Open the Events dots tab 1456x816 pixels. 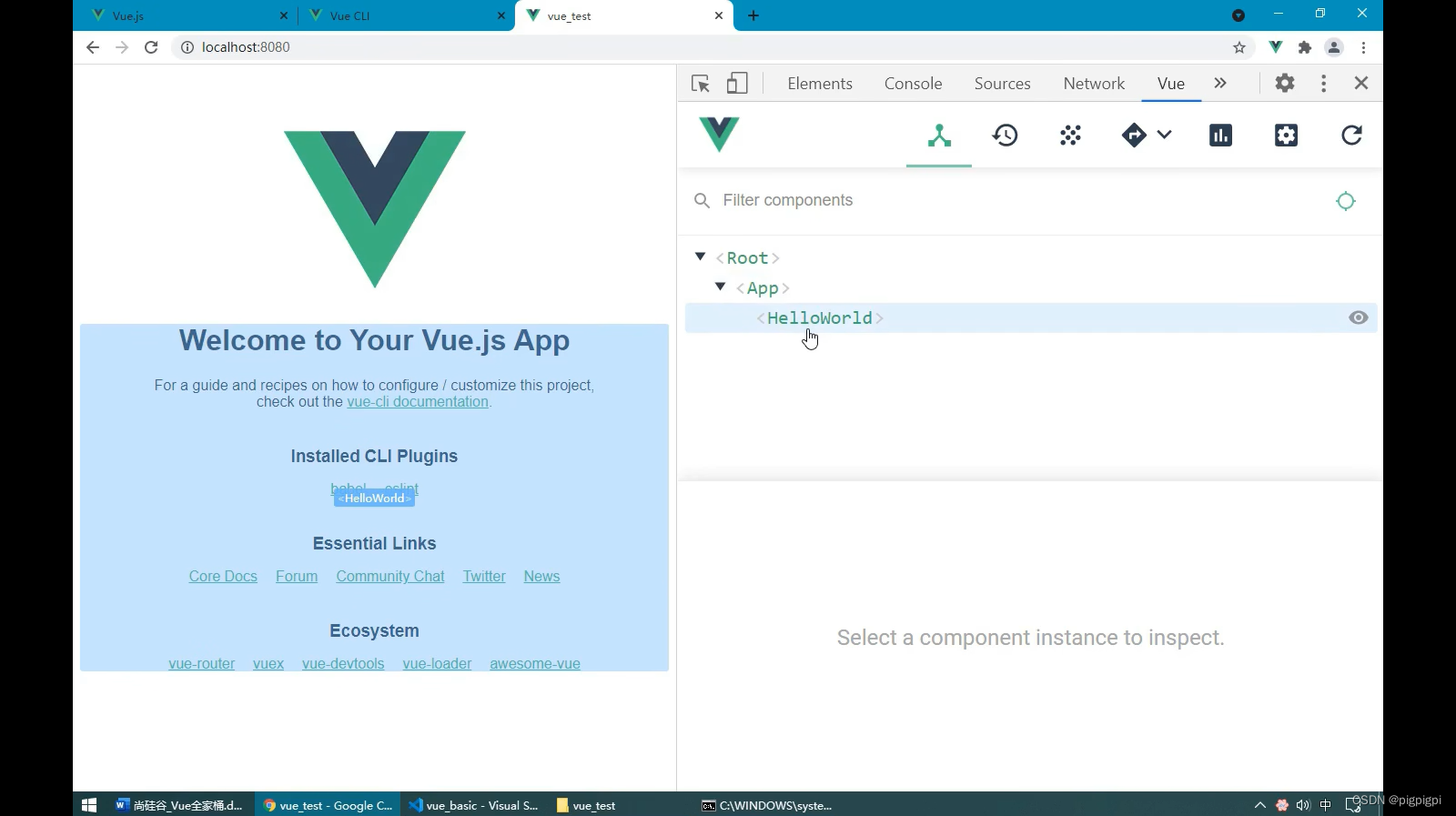click(1070, 136)
